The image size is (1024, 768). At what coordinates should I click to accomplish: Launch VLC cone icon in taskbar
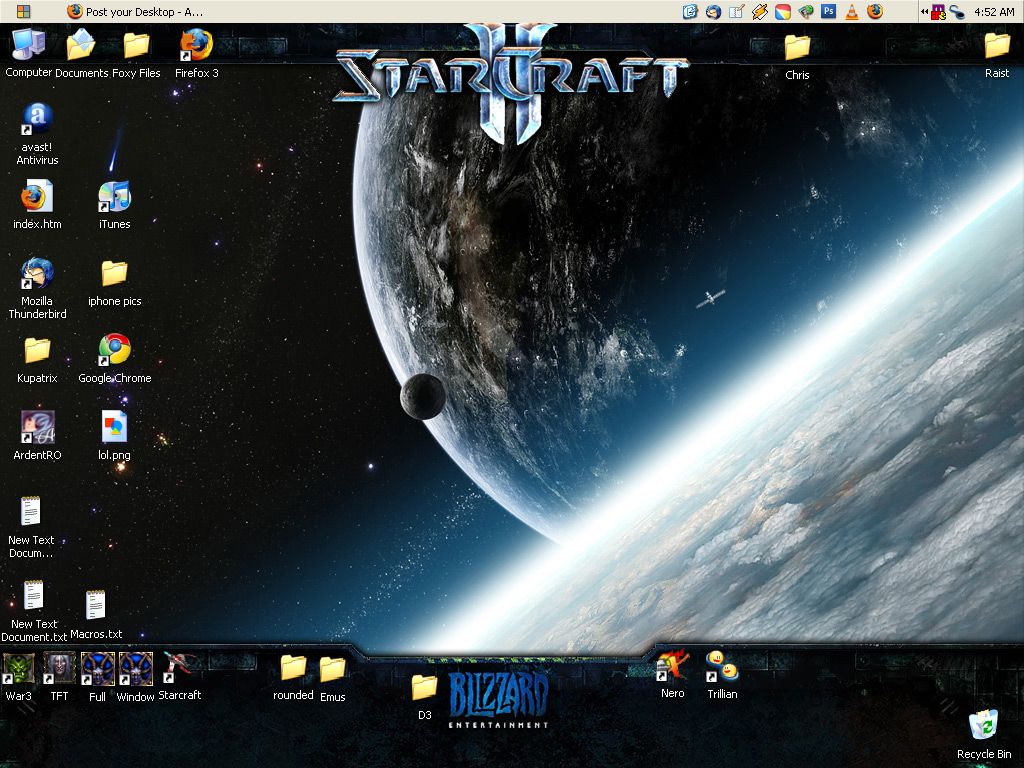coord(852,11)
